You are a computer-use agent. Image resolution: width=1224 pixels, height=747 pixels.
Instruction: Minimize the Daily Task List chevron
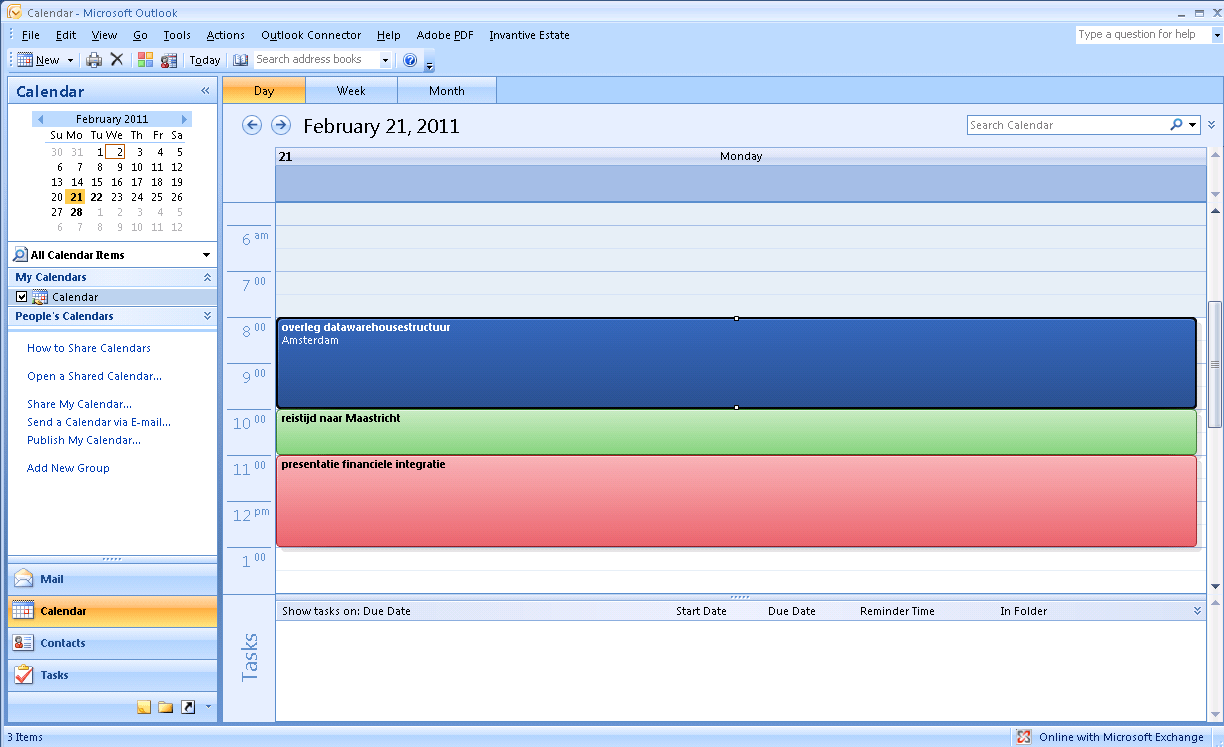[x=1197, y=610]
